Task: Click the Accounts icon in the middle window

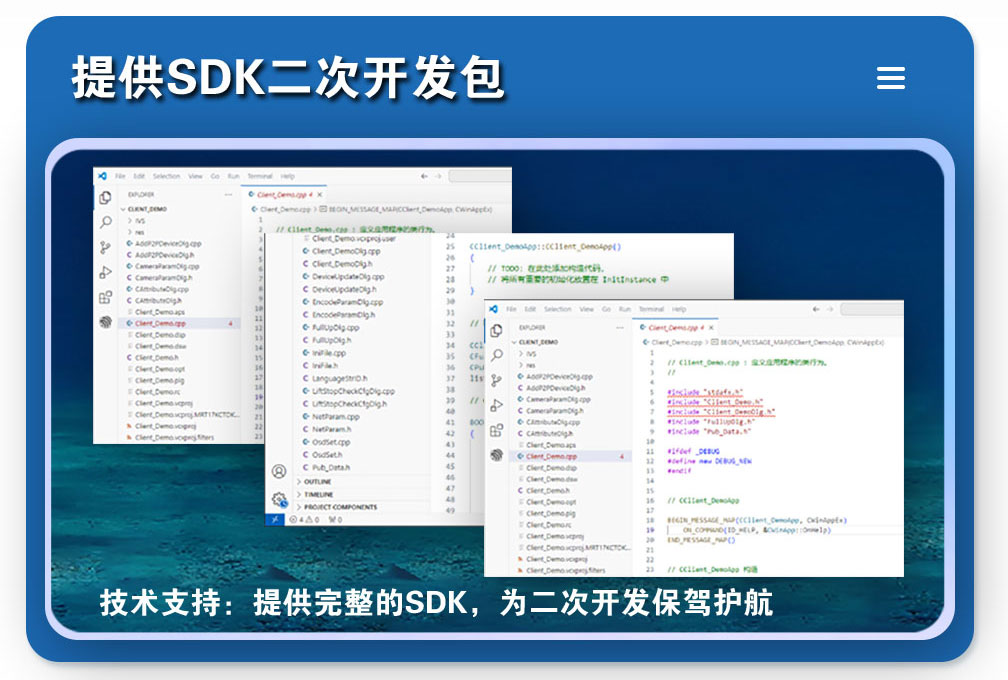Action: (x=279, y=471)
